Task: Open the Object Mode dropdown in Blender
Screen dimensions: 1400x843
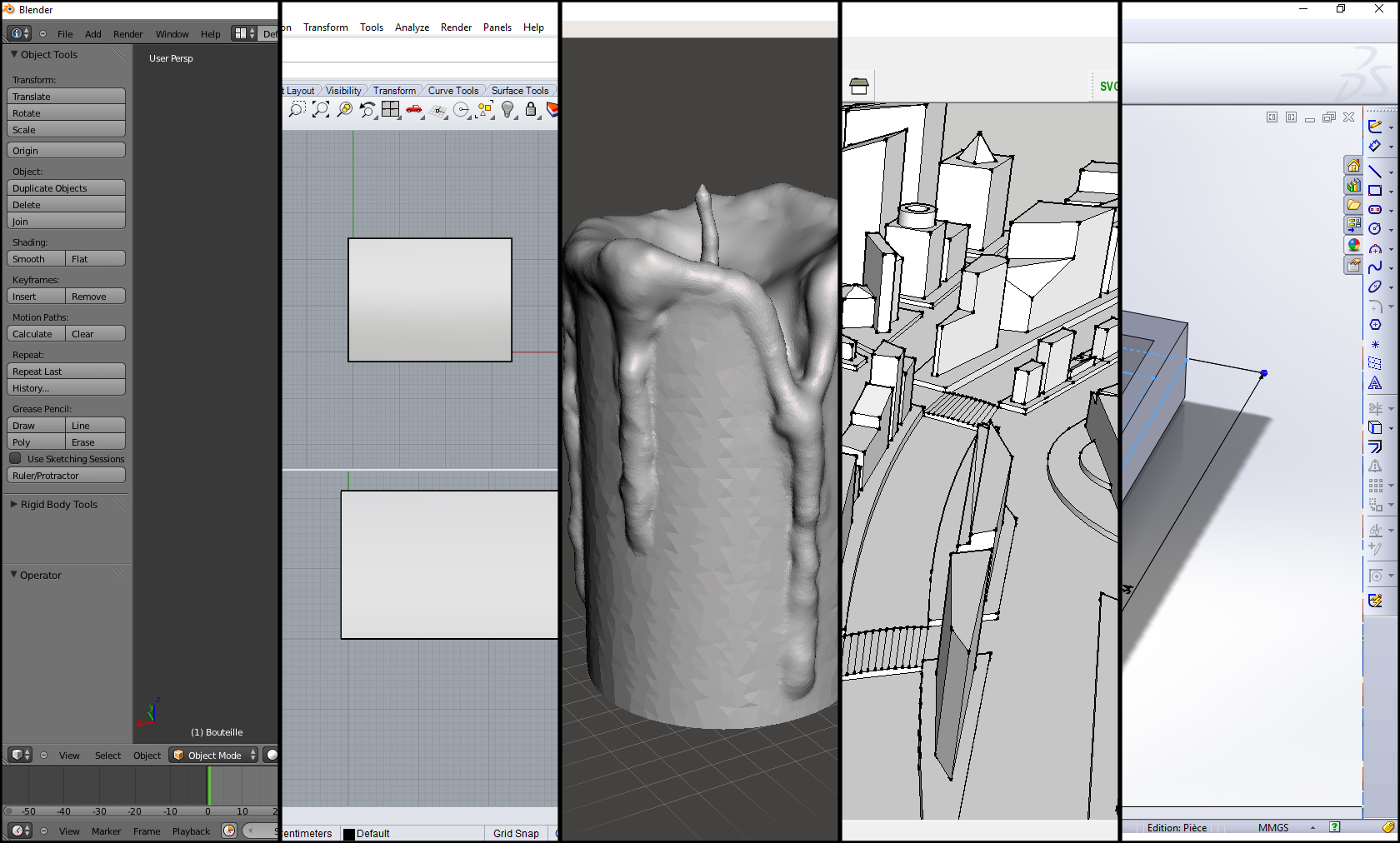Action: [x=213, y=755]
